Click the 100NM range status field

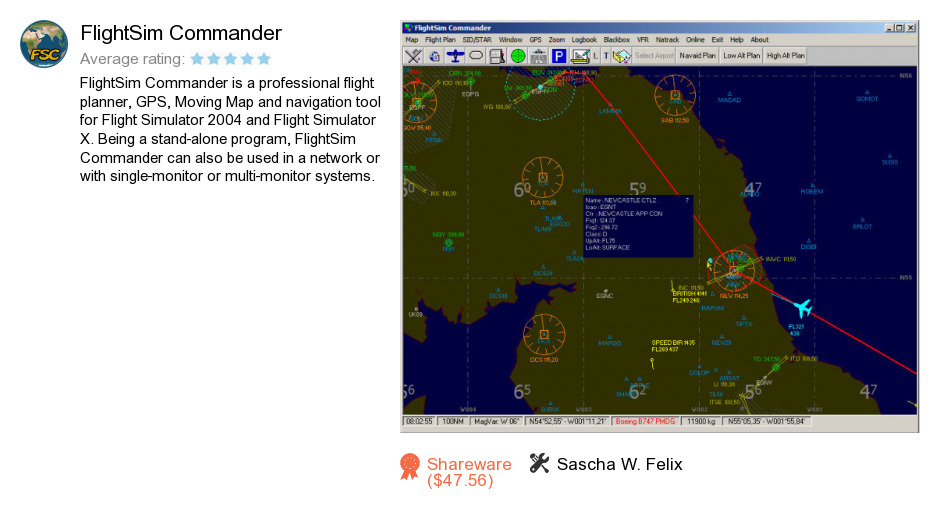(453, 421)
